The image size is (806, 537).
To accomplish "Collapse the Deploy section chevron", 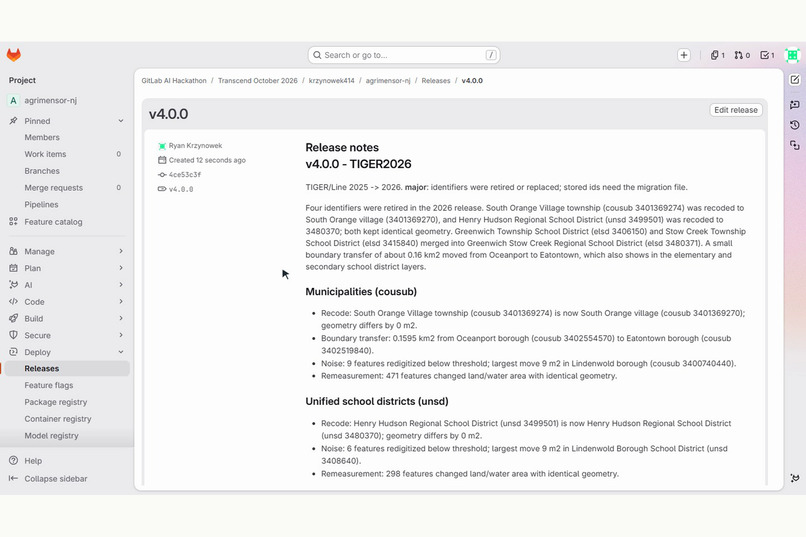I will pos(121,352).
